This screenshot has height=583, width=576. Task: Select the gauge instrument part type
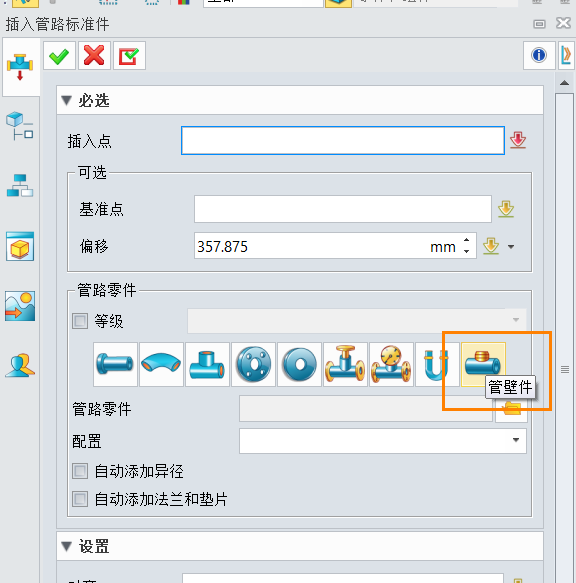[391, 364]
